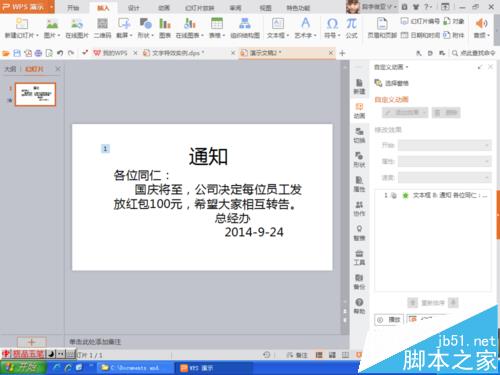
Task: Open the Tools (工具) sidebar panel
Action: 359,258
